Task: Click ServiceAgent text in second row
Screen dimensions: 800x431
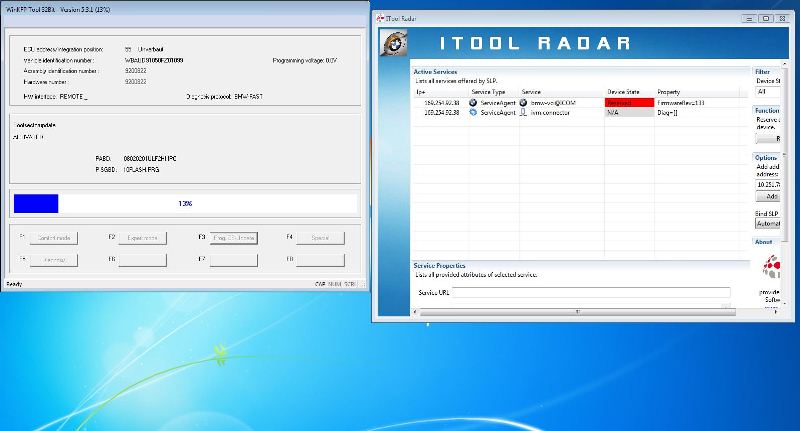Action: point(497,113)
